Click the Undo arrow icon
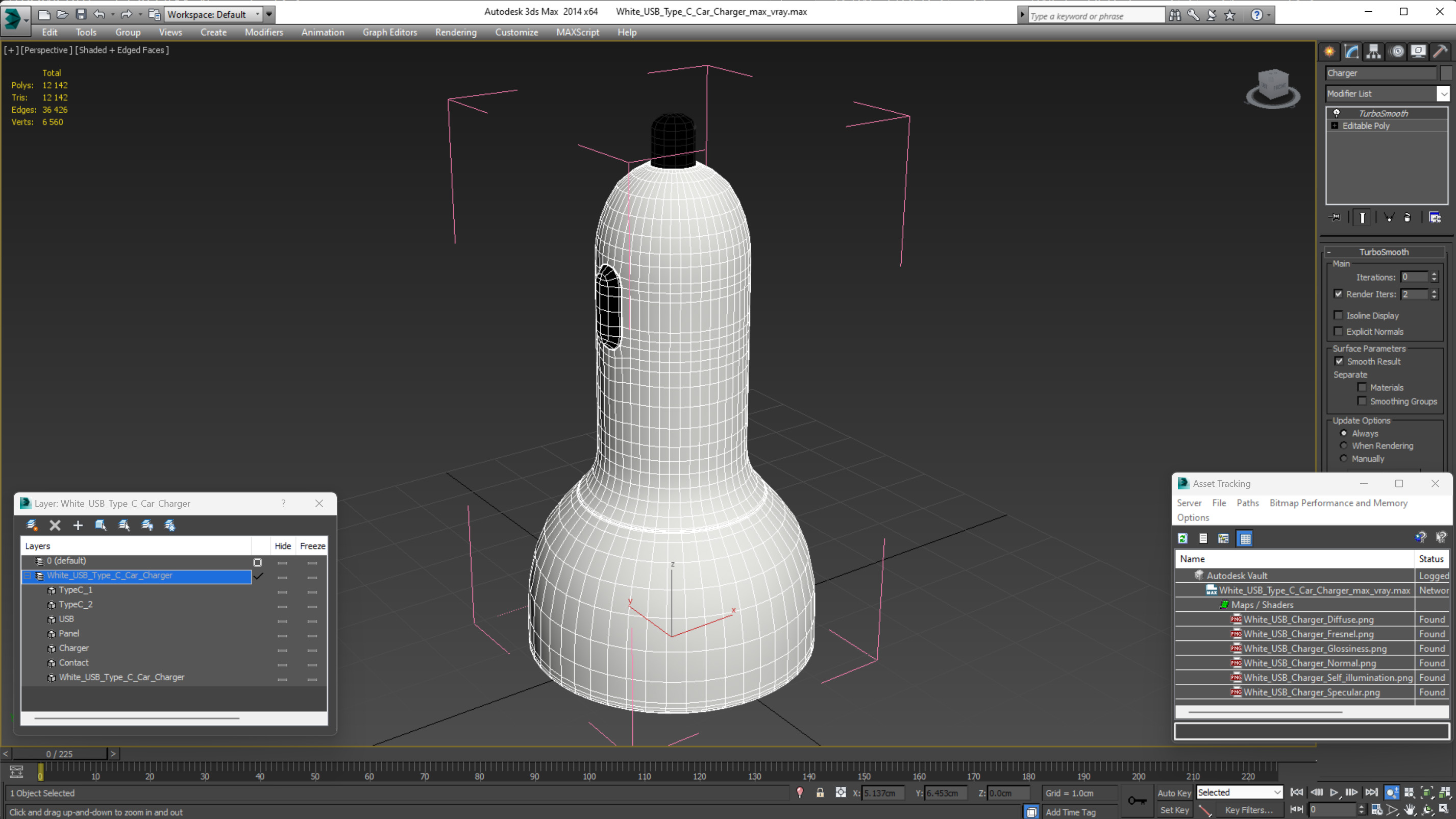The width and height of the screenshot is (1456, 819). (100, 14)
